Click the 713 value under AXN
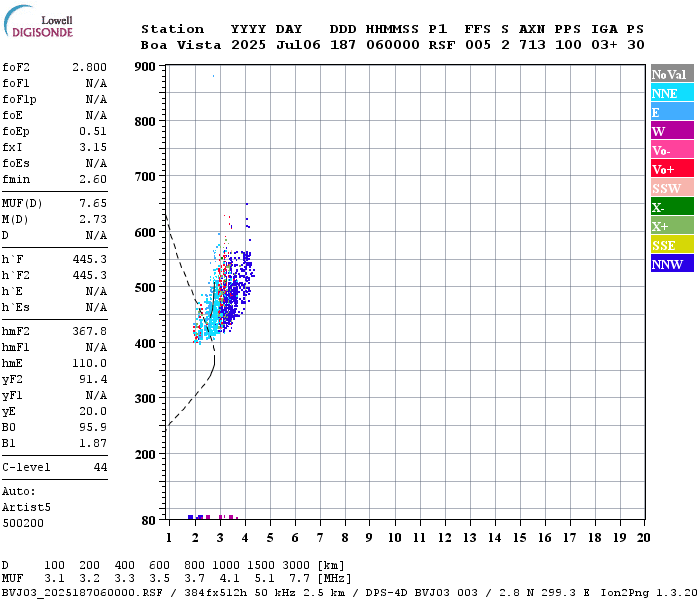 tap(532, 45)
